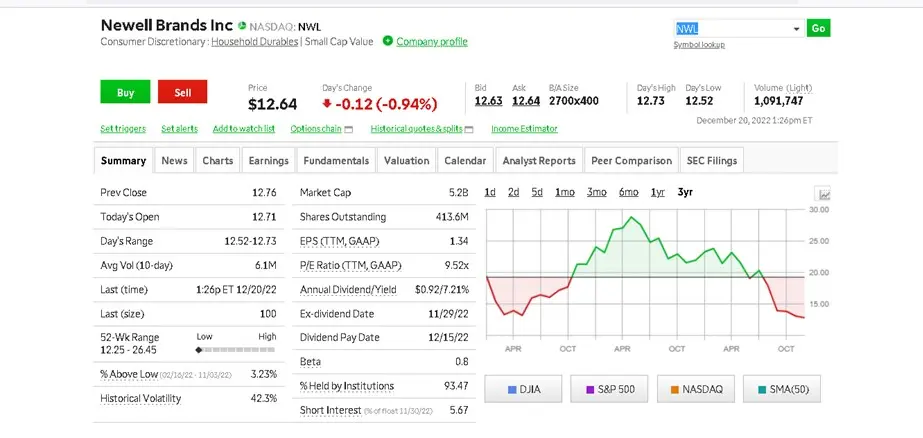Click the Ask price 12.64
The height and width of the screenshot is (438, 923).
[x=526, y=101]
